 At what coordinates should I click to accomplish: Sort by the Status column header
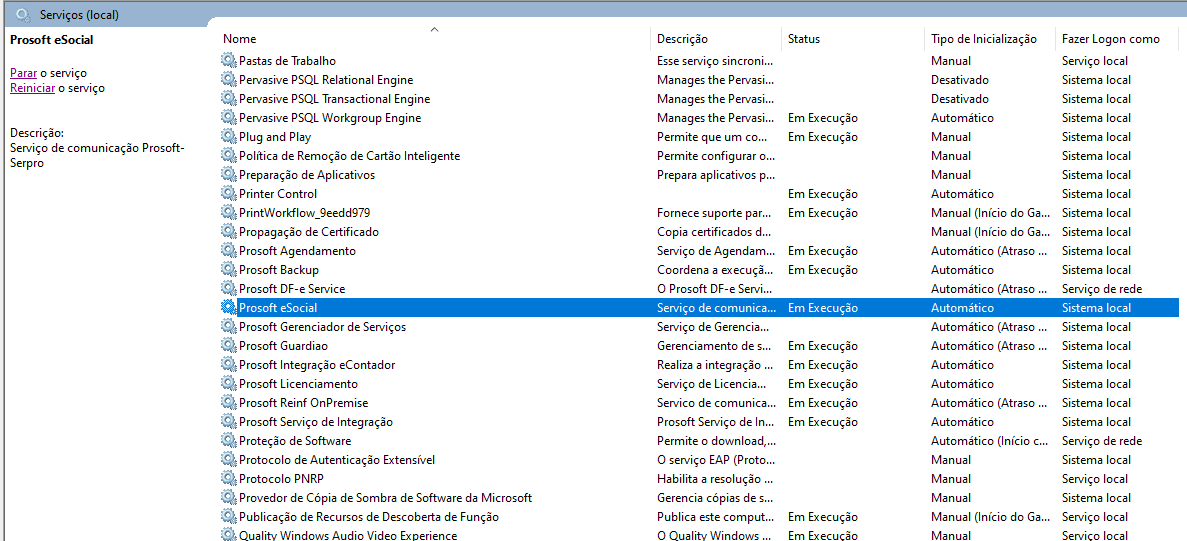[803, 39]
